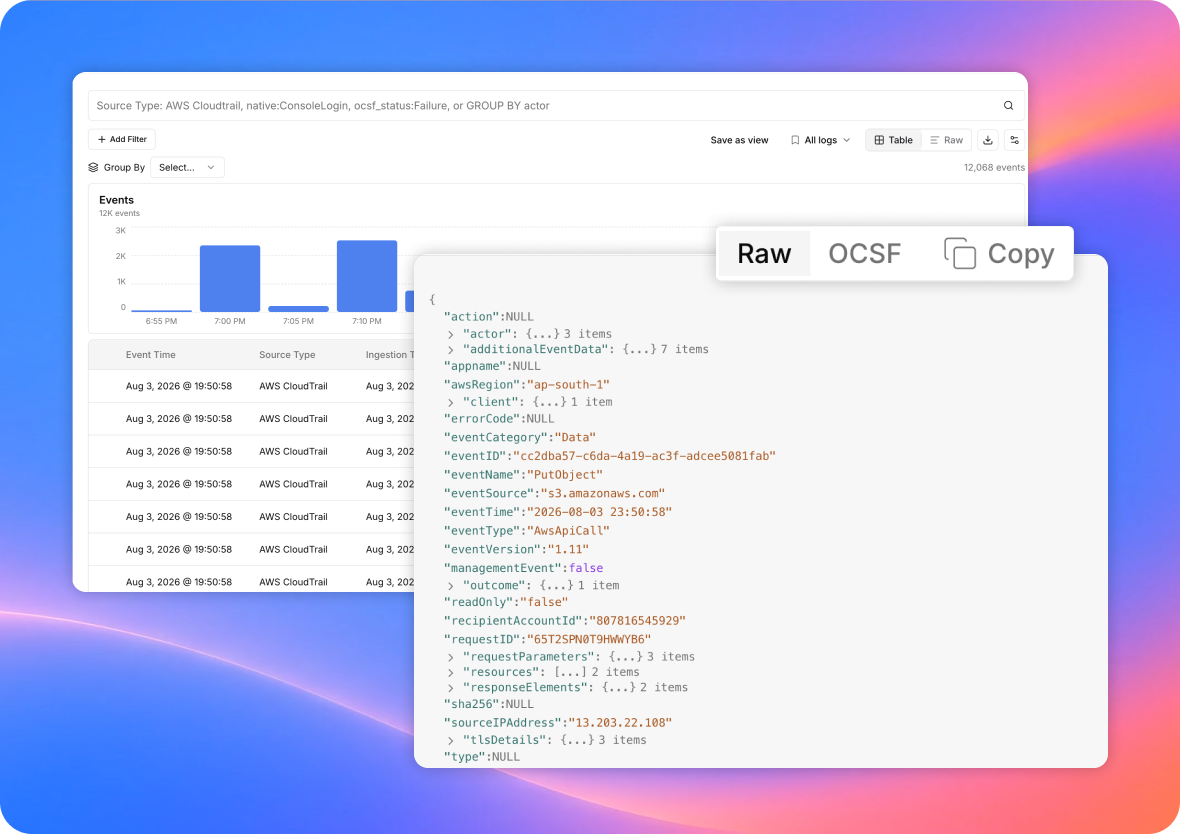Open the display settings sliders icon
This screenshot has height=834, width=1180.
click(x=1014, y=140)
